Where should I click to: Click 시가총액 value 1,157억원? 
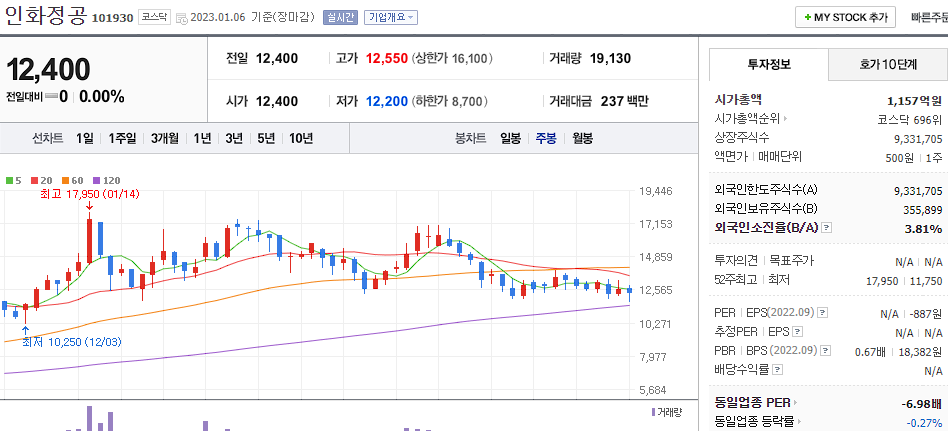(x=914, y=100)
